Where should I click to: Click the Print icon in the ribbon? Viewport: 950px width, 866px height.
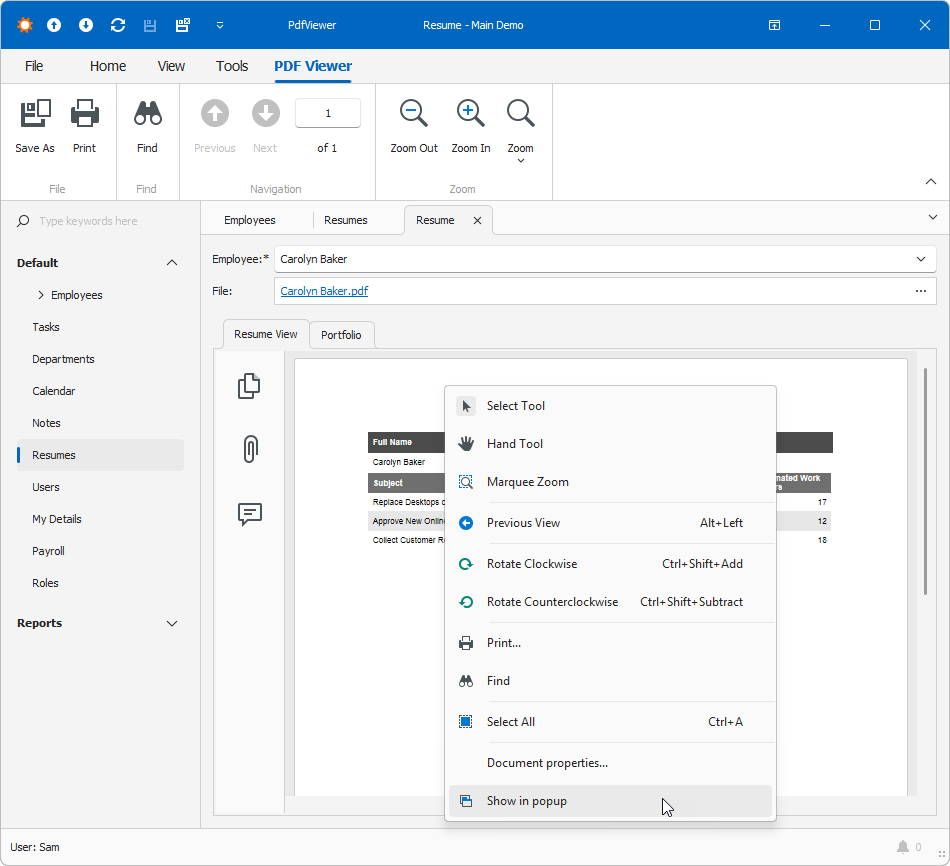tap(85, 113)
